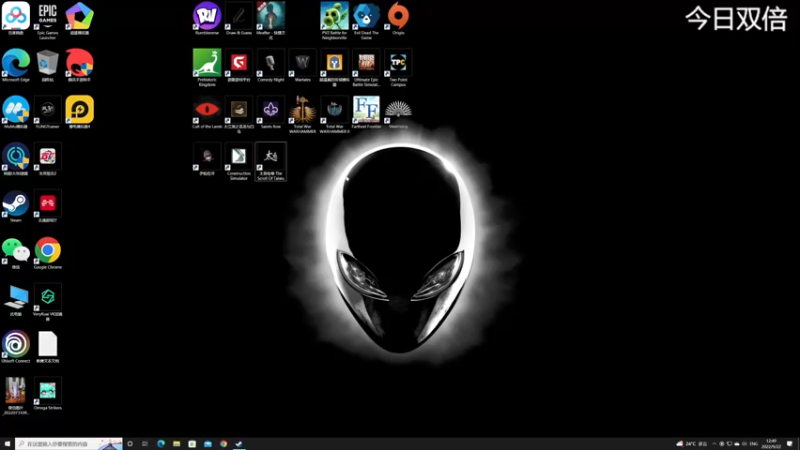Screen dimensions: 800x450
Task: Launch the yellow LDPlayer emulator shortcut
Action: tap(79, 112)
